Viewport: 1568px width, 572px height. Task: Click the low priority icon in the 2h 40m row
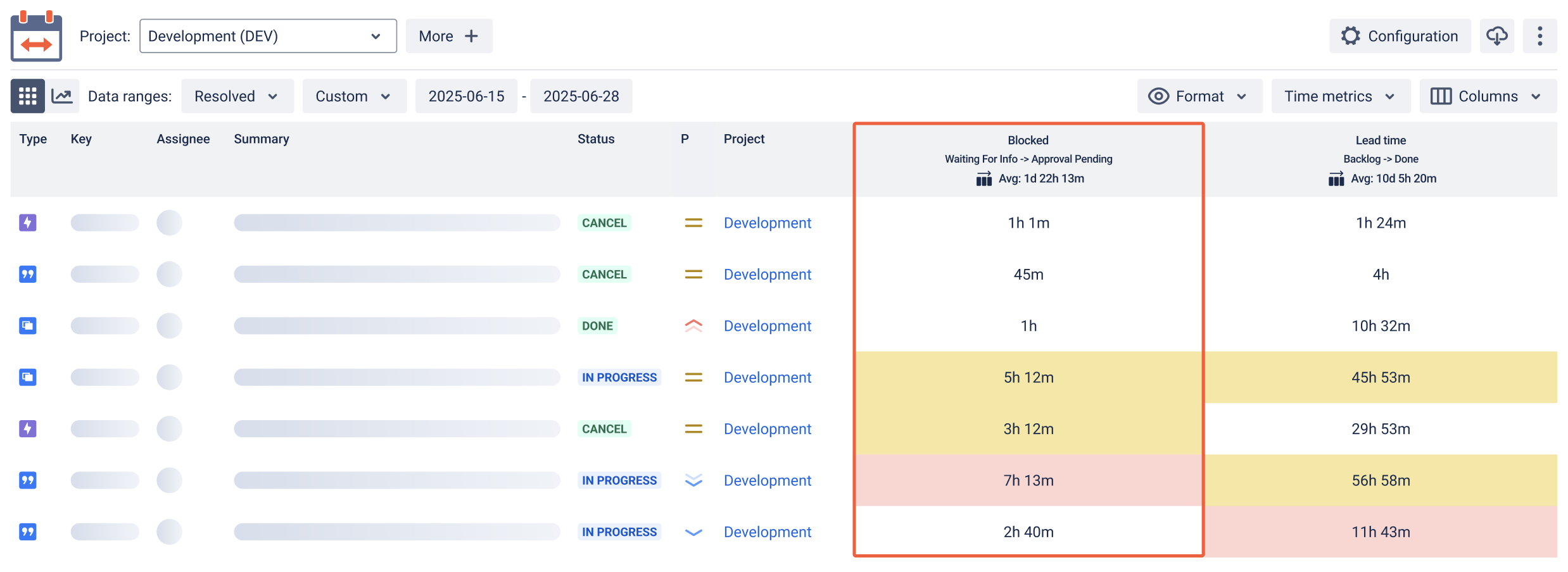point(693,532)
